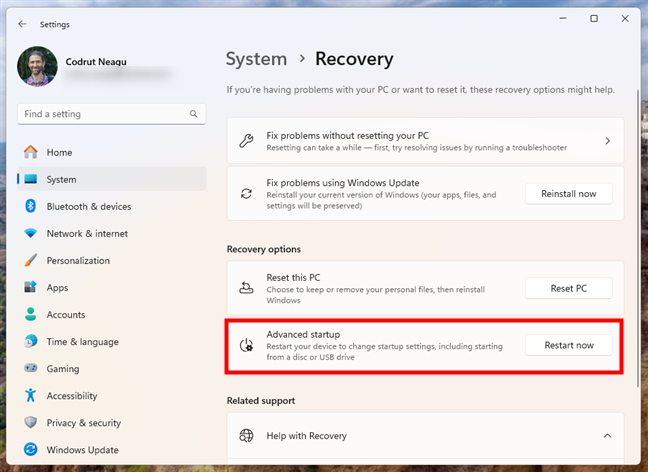Viewport: 648px width, 472px height.
Task: Click 'Fix problems using Windows Update' title
Action: [343, 183]
